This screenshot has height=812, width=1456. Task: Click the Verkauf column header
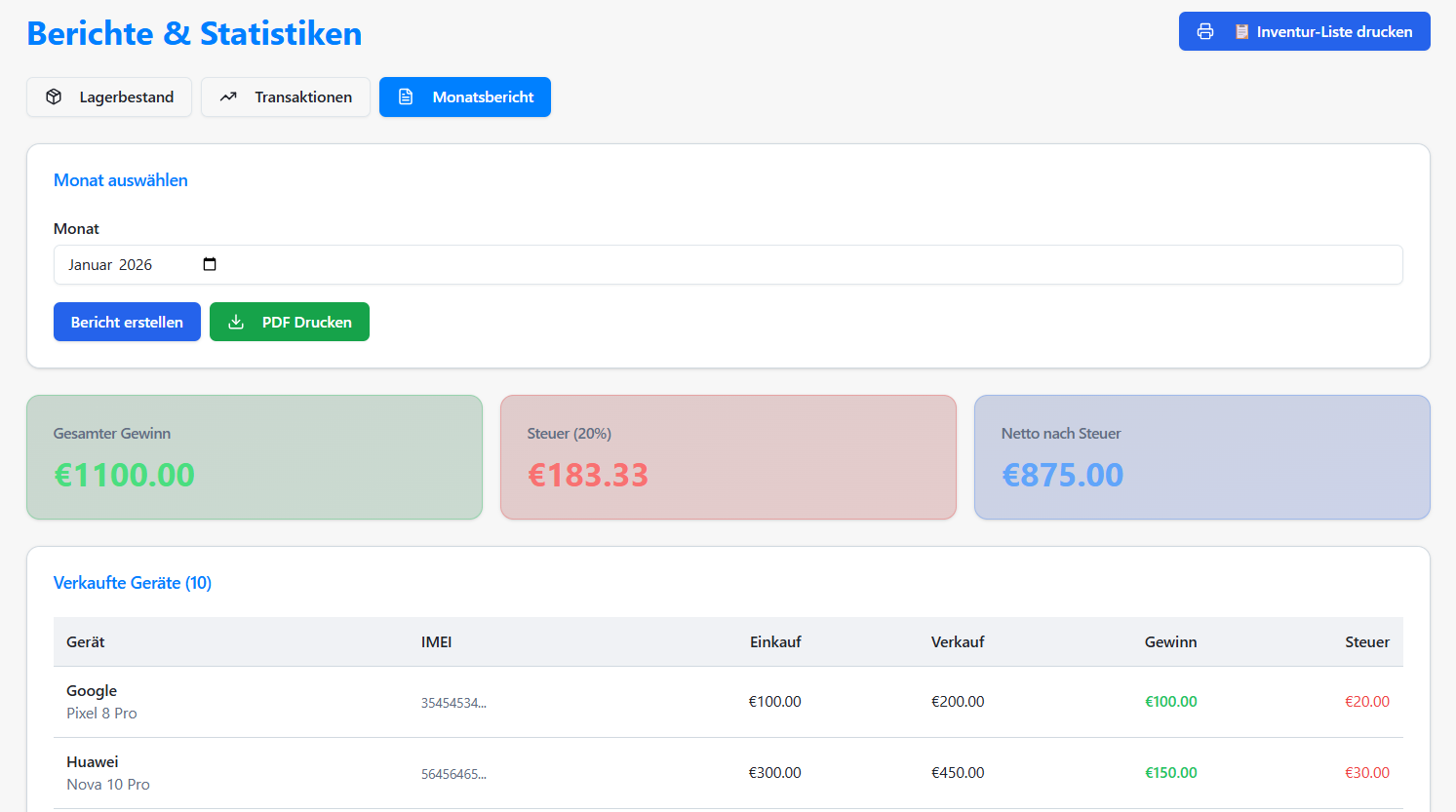[x=958, y=641]
